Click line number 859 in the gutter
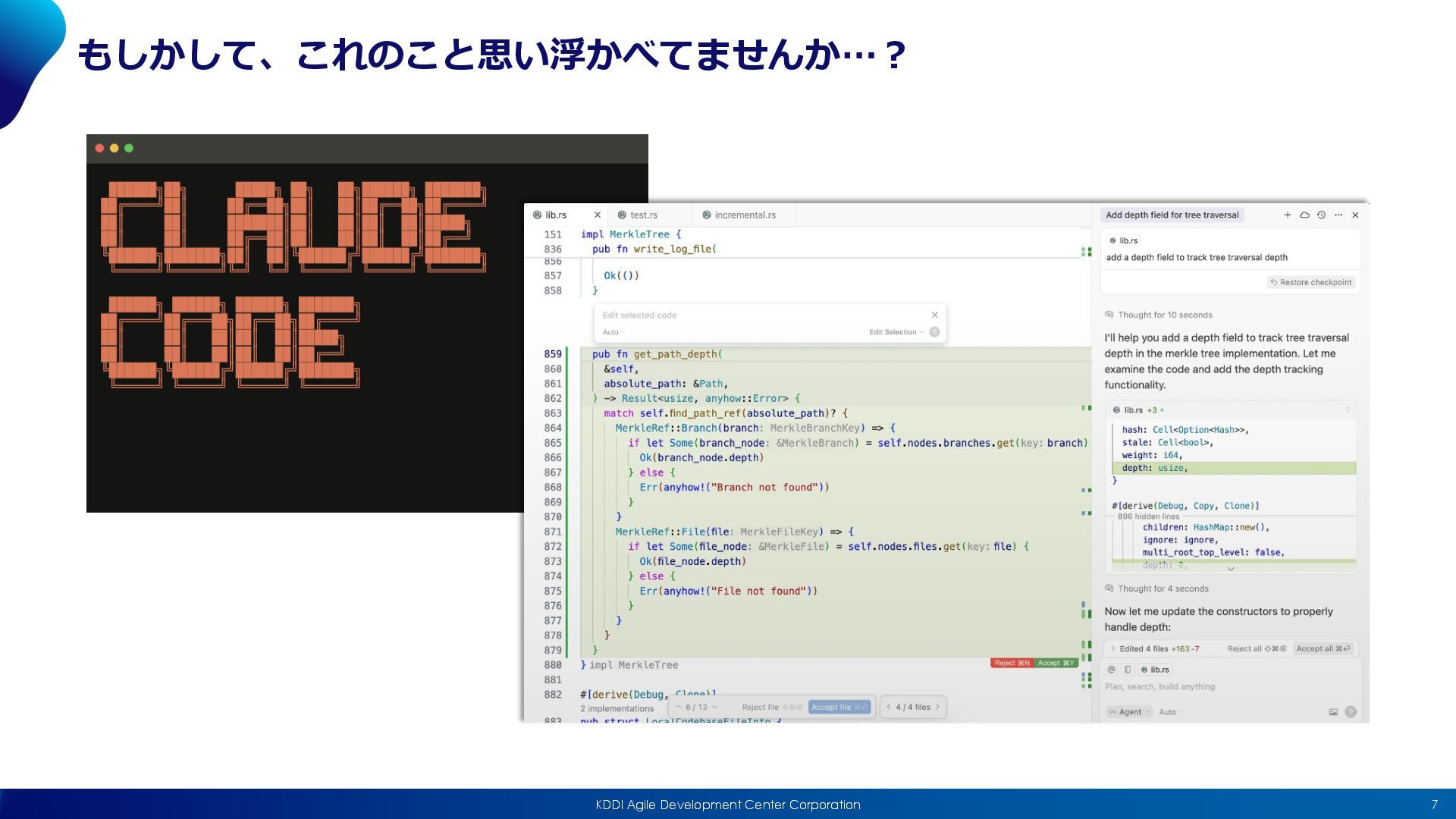This screenshot has height=819, width=1456. point(553,354)
